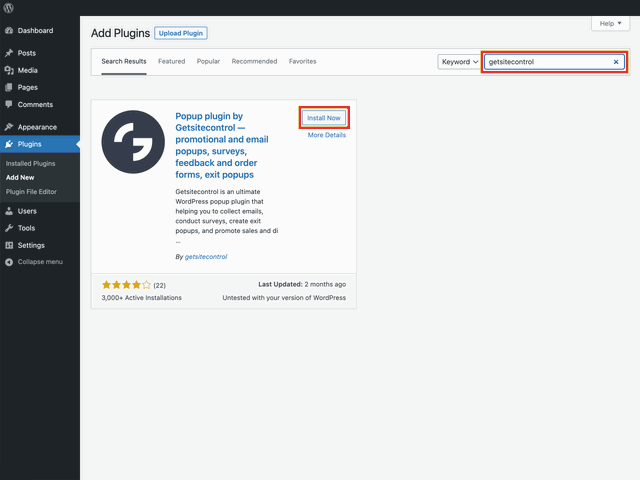Open the Users section
Screen dimensions: 640x480
coord(27,211)
